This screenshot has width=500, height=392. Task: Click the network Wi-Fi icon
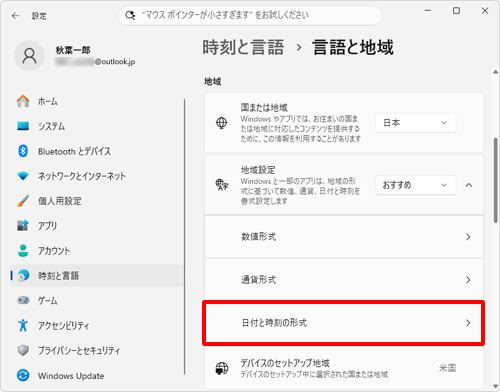click(23, 176)
